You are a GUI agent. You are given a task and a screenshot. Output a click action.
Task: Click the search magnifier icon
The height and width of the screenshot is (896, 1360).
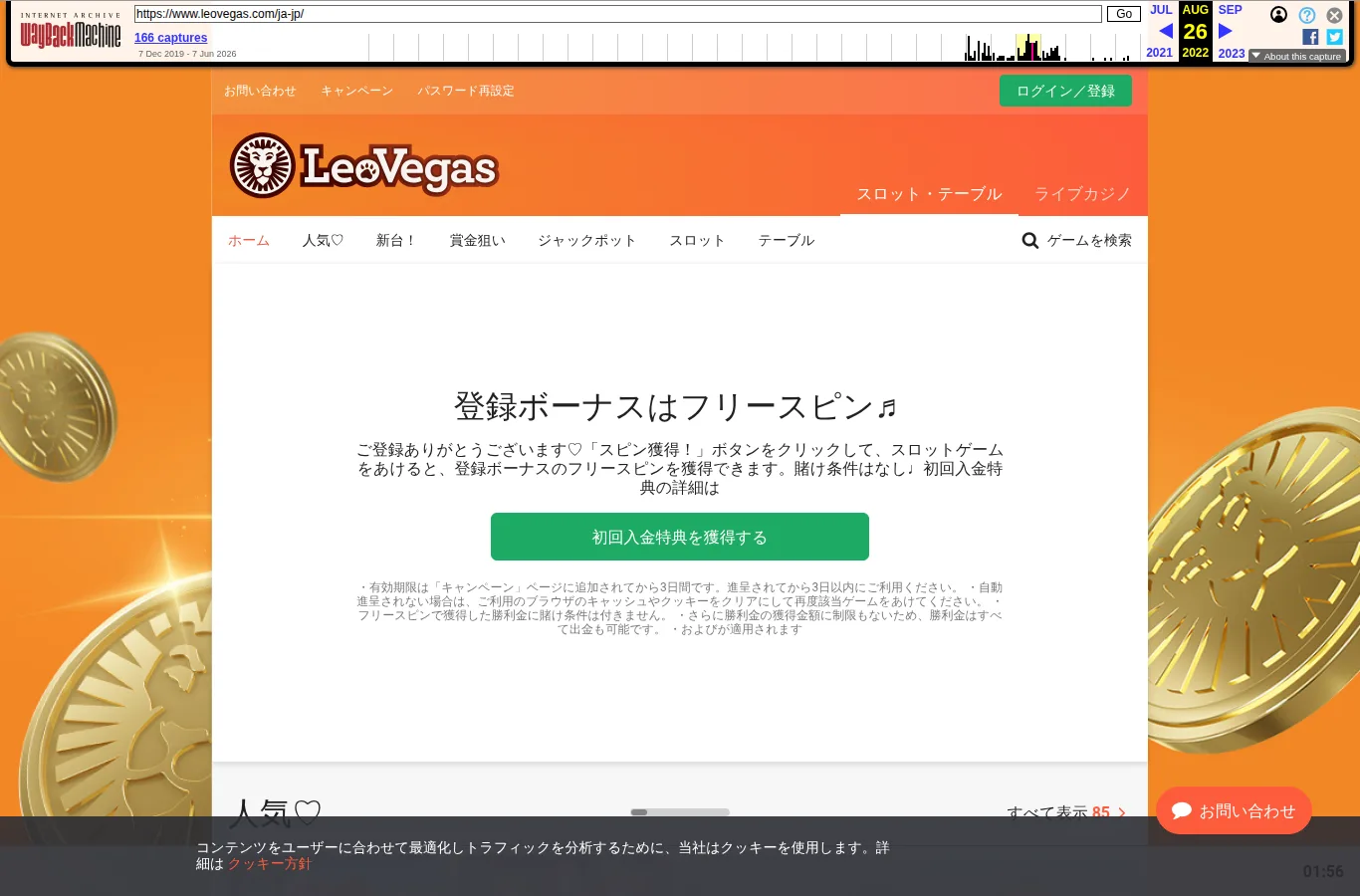pos(1030,240)
